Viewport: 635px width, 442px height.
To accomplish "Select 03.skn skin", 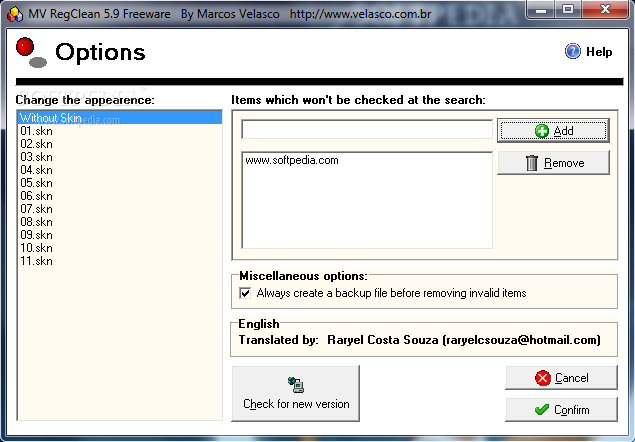I will pos(120,157).
